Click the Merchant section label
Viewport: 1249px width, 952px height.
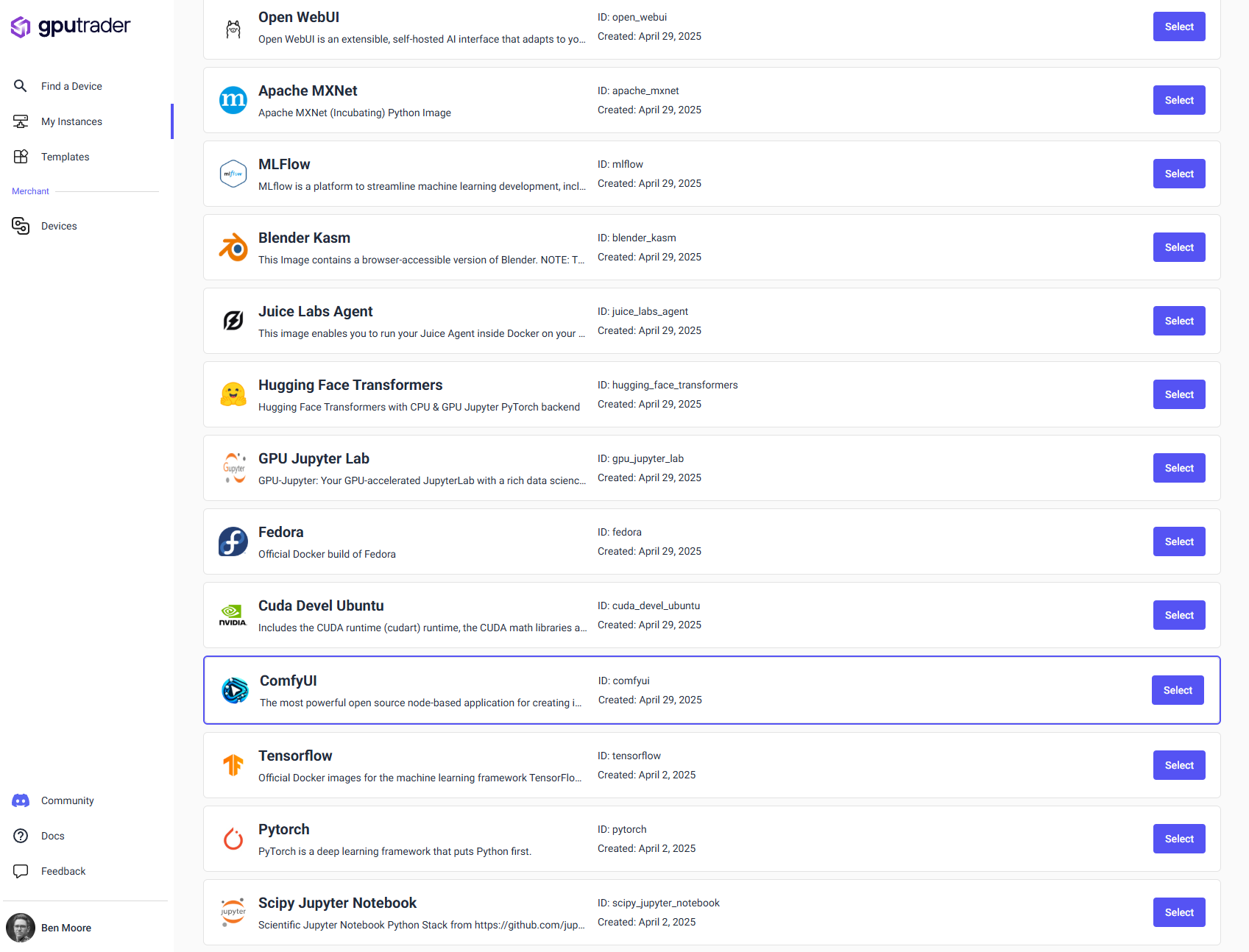click(30, 191)
